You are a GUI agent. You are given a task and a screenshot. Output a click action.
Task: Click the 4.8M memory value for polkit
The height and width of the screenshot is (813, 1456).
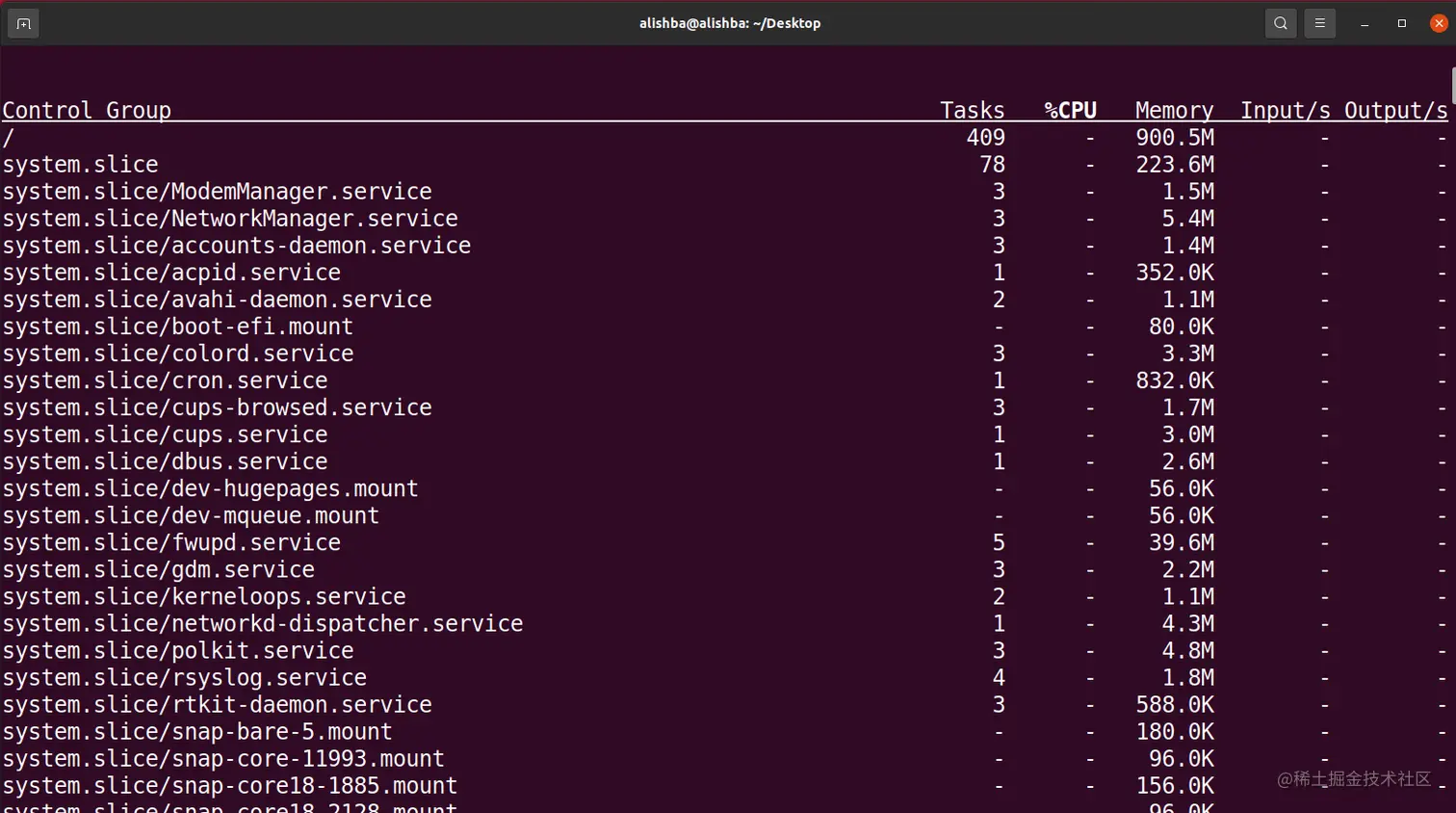coord(1187,650)
